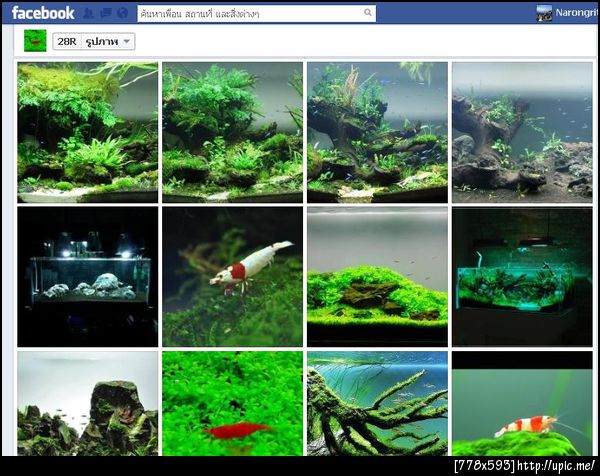Open glowing green tank in dark room photo
This screenshot has height=476, width=600.
point(522,277)
